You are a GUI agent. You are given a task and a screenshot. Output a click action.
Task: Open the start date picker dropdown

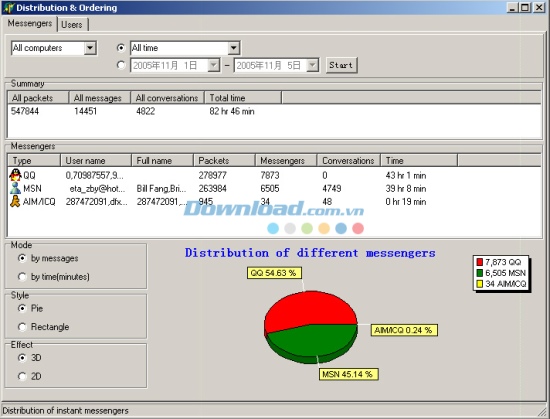(x=213, y=65)
